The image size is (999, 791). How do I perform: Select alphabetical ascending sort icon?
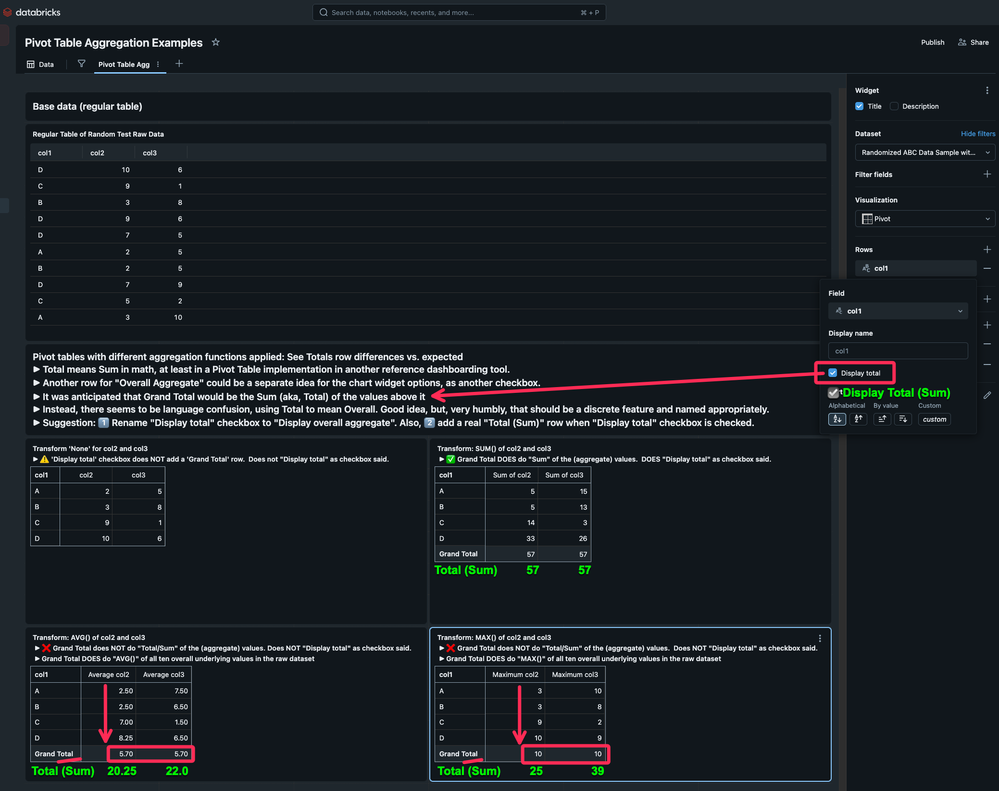[x=838, y=419]
